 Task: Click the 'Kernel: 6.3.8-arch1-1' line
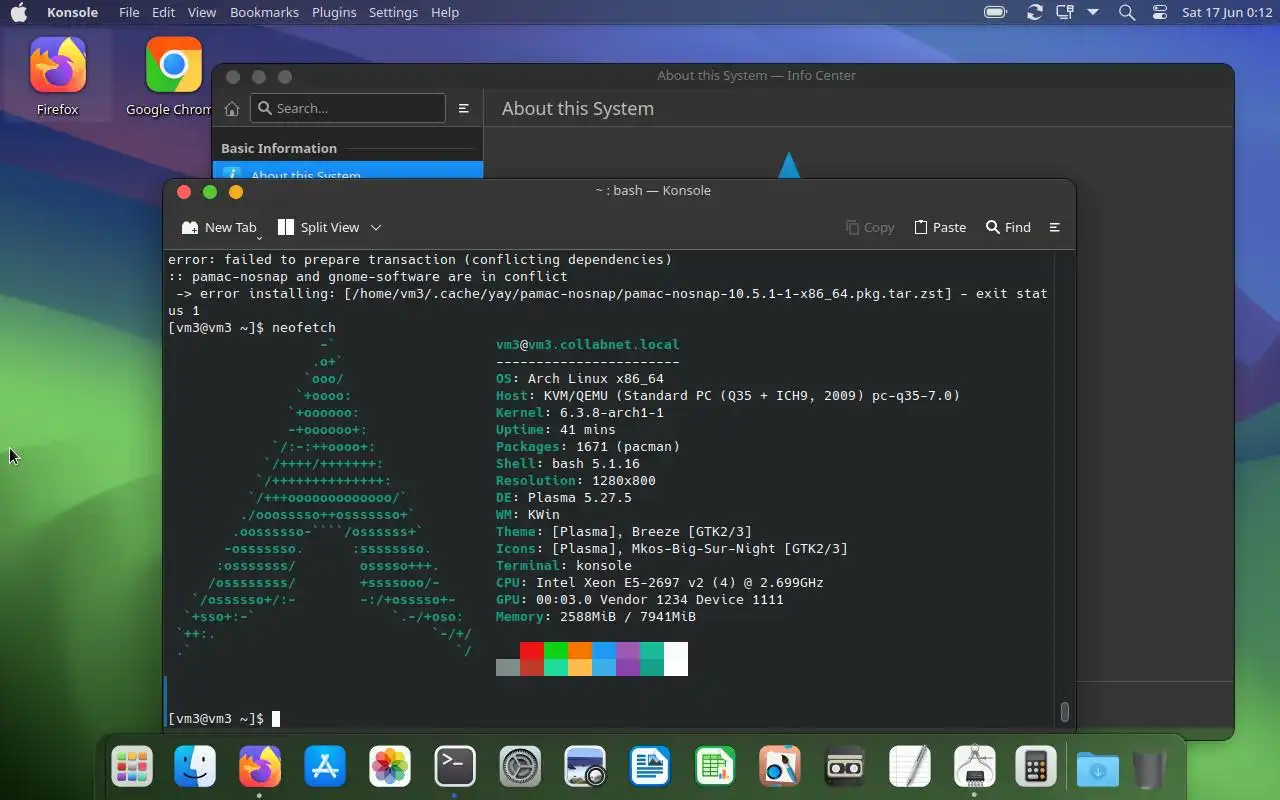(580, 413)
